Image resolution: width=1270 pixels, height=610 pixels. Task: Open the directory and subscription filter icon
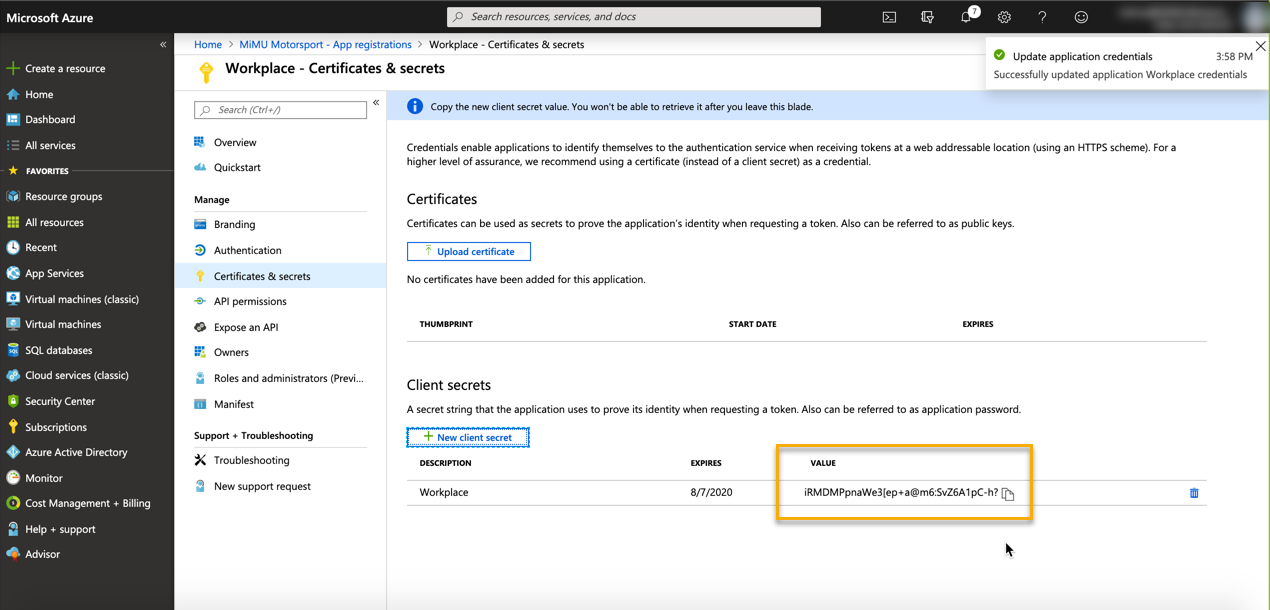(x=927, y=17)
